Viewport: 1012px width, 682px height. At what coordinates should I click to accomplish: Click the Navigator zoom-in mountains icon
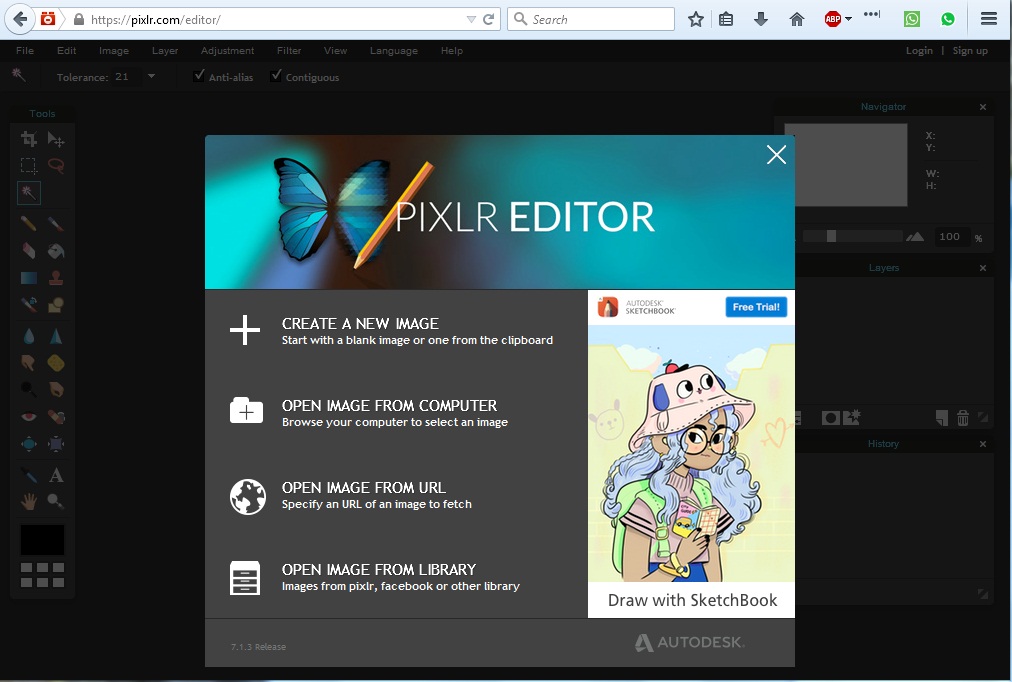click(915, 237)
